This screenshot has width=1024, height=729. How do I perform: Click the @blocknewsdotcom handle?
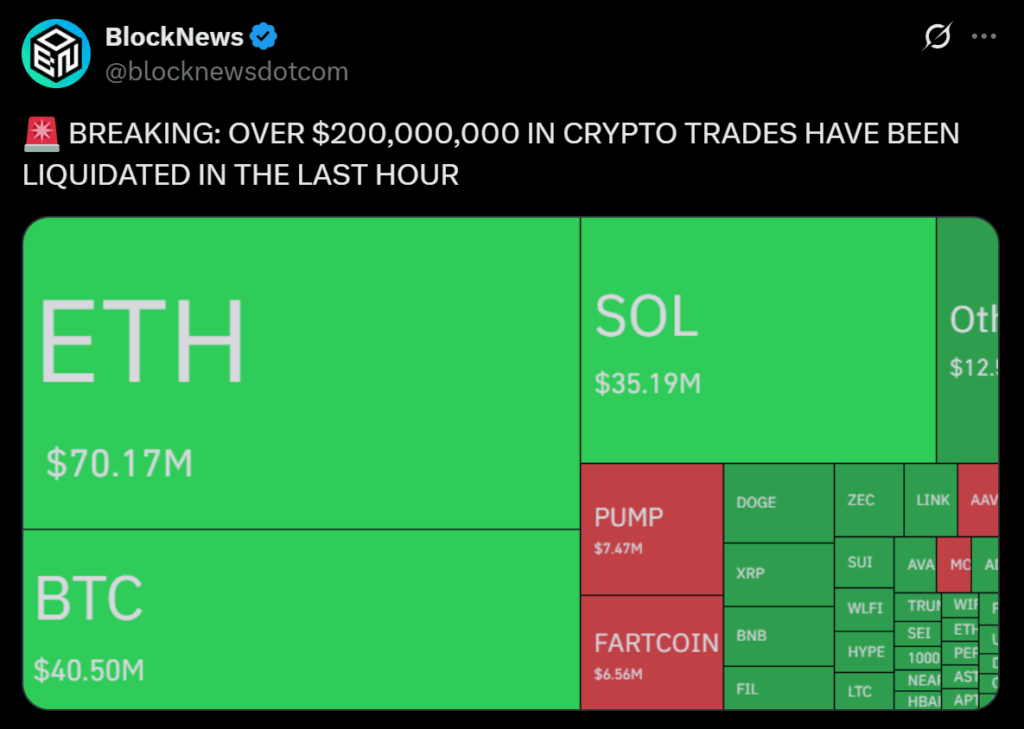pyautogui.click(x=226, y=71)
